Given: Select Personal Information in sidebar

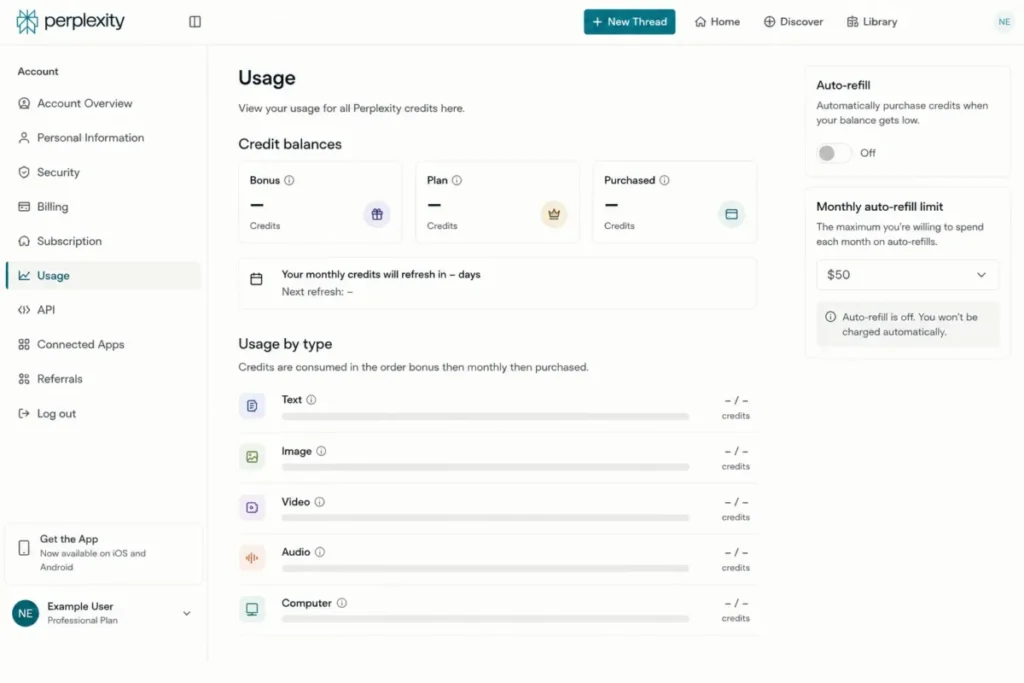Looking at the screenshot, I should click(x=104, y=138).
